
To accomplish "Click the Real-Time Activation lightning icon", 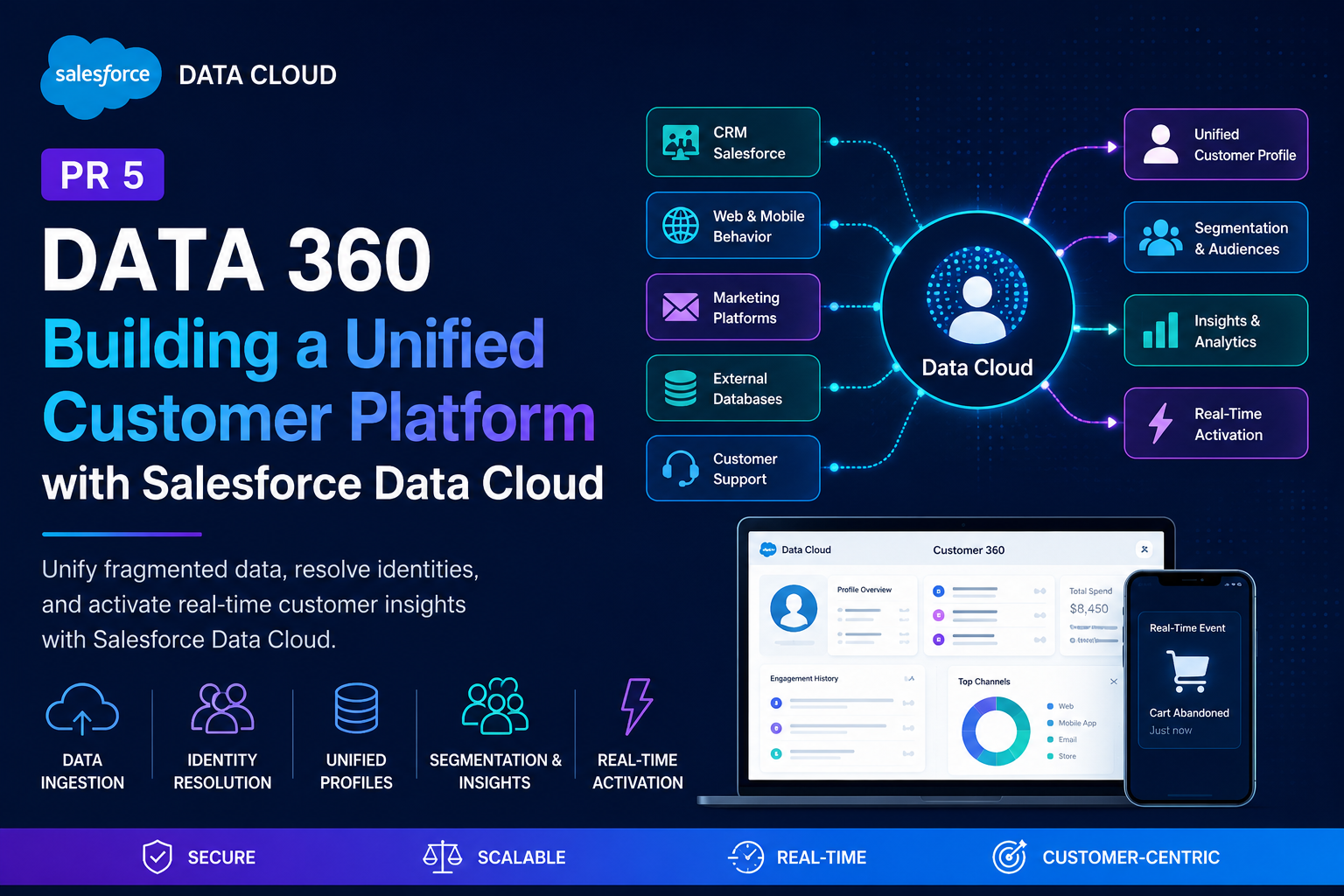I will click(x=1161, y=423).
